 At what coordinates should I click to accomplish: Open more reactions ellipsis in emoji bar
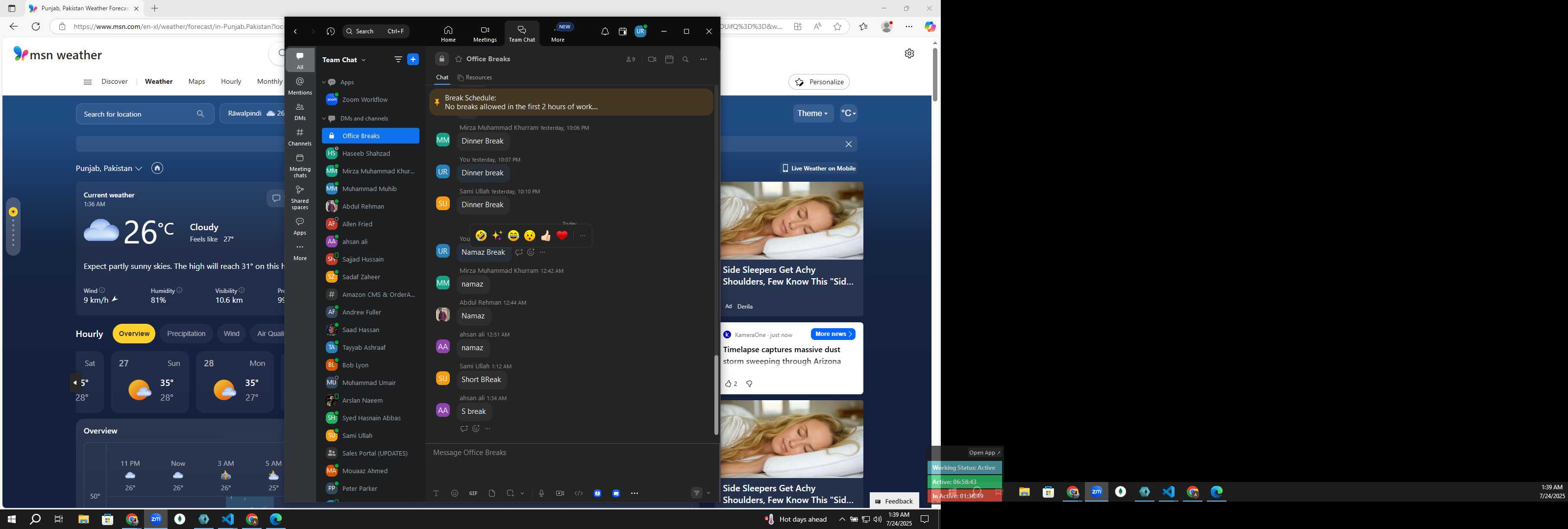tap(583, 236)
